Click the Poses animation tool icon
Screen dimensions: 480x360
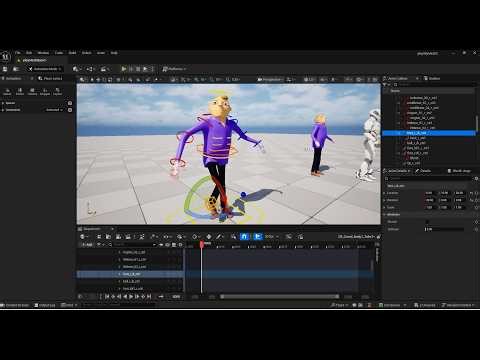pyautogui.click(x=20, y=92)
